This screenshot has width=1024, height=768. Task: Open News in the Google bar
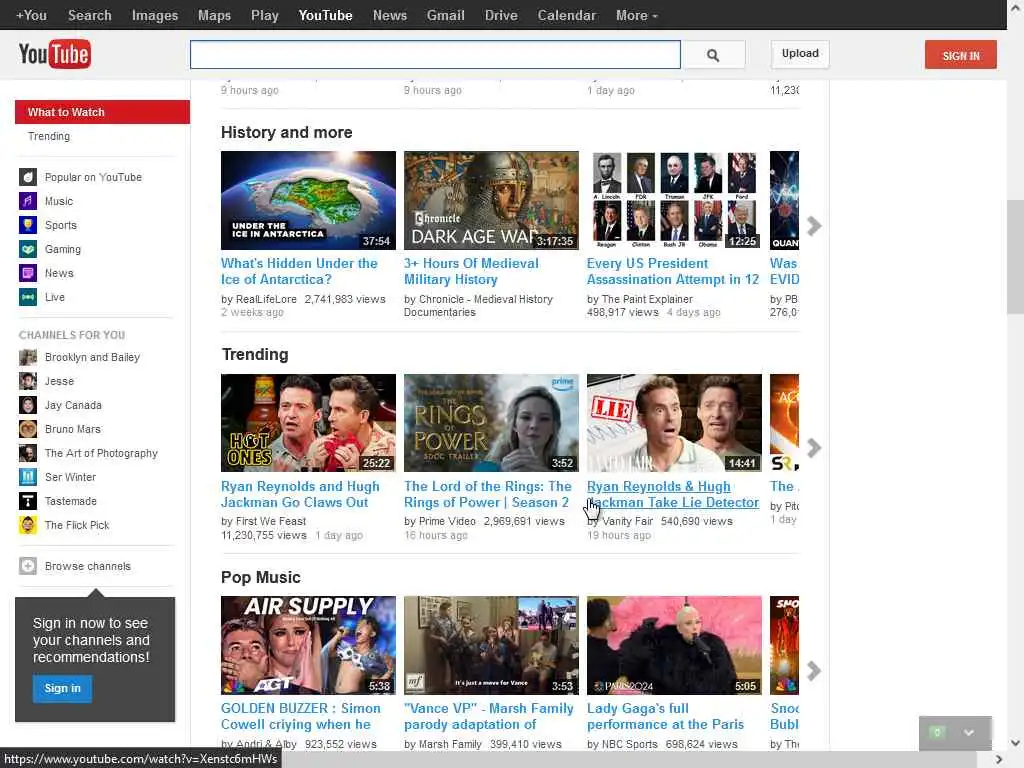(x=390, y=15)
